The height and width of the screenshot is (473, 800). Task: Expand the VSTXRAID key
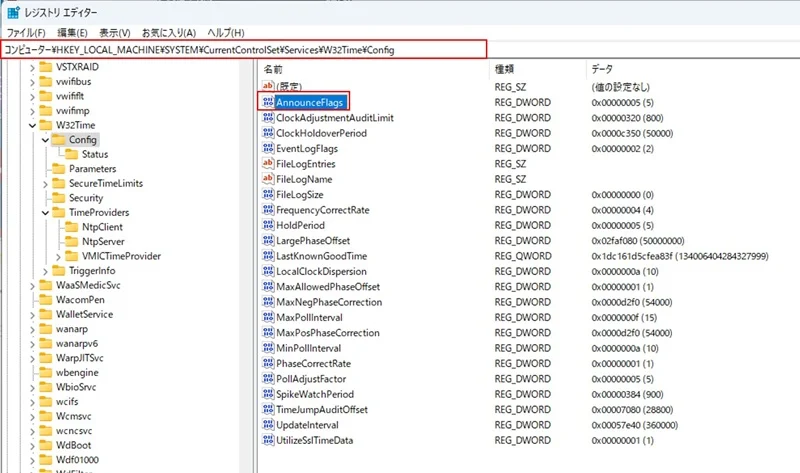point(33,67)
